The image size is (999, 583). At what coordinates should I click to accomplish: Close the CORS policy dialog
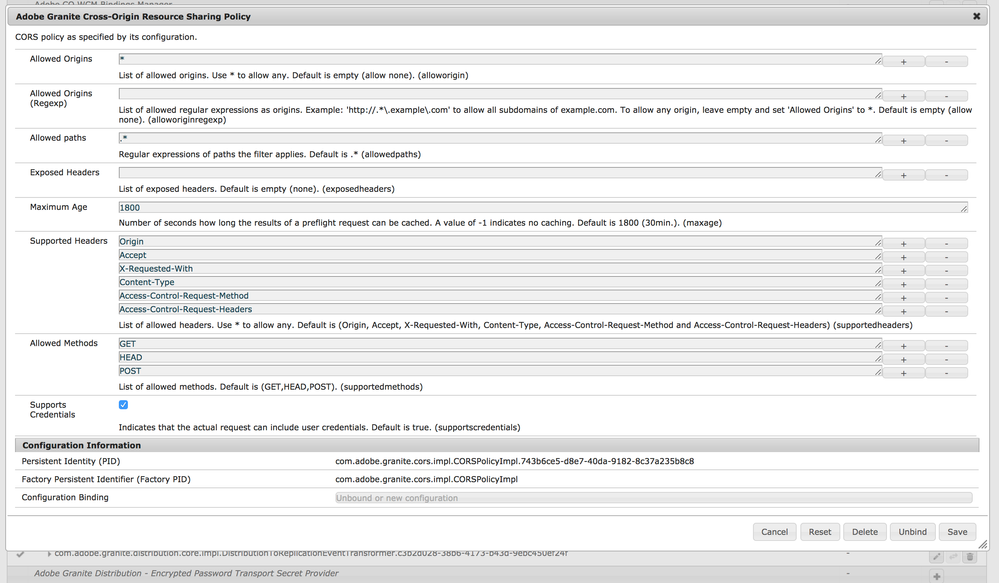(977, 17)
